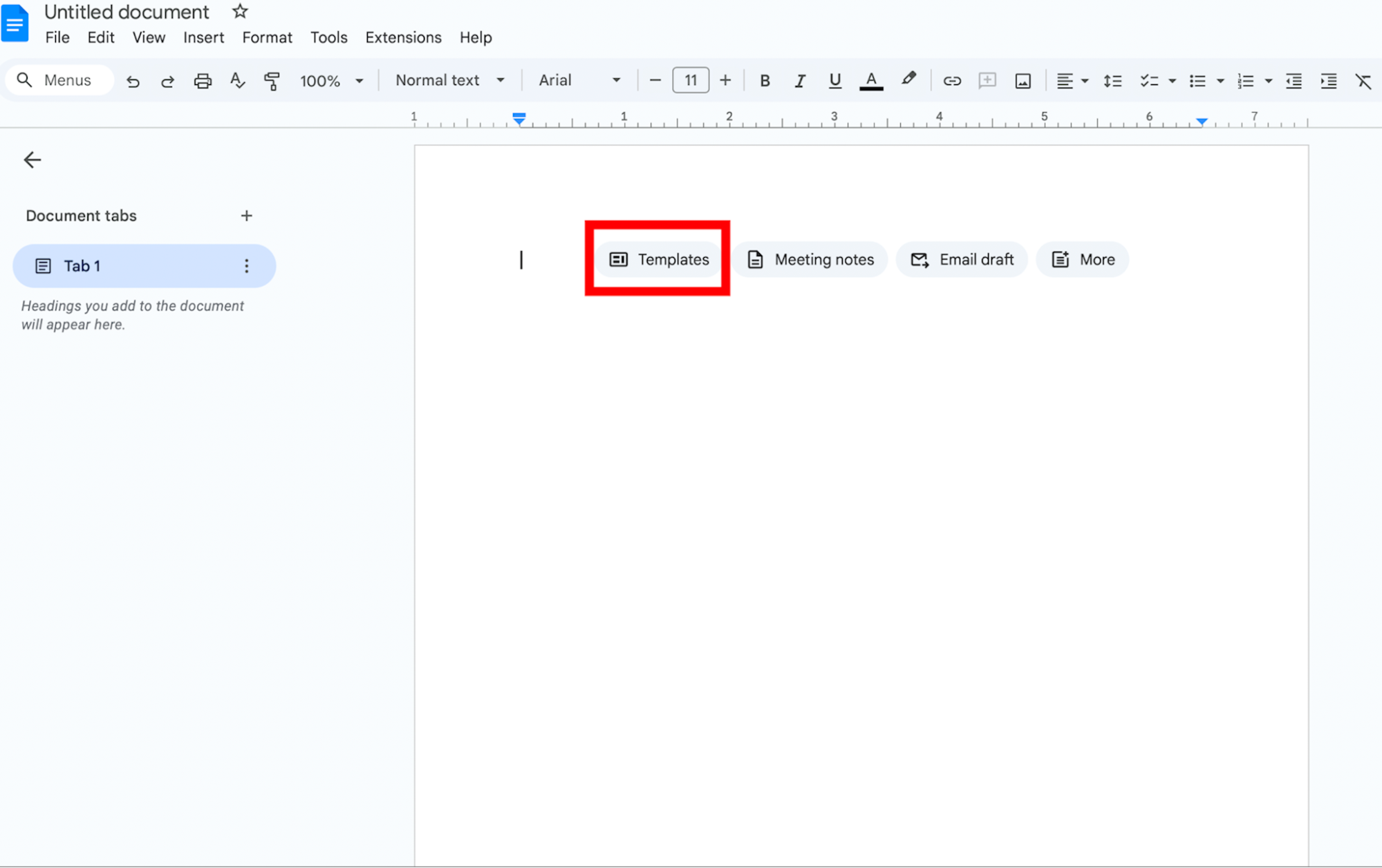This screenshot has height=868, width=1382.
Task: Click the Templates chip
Action: [x=659, y=259]
